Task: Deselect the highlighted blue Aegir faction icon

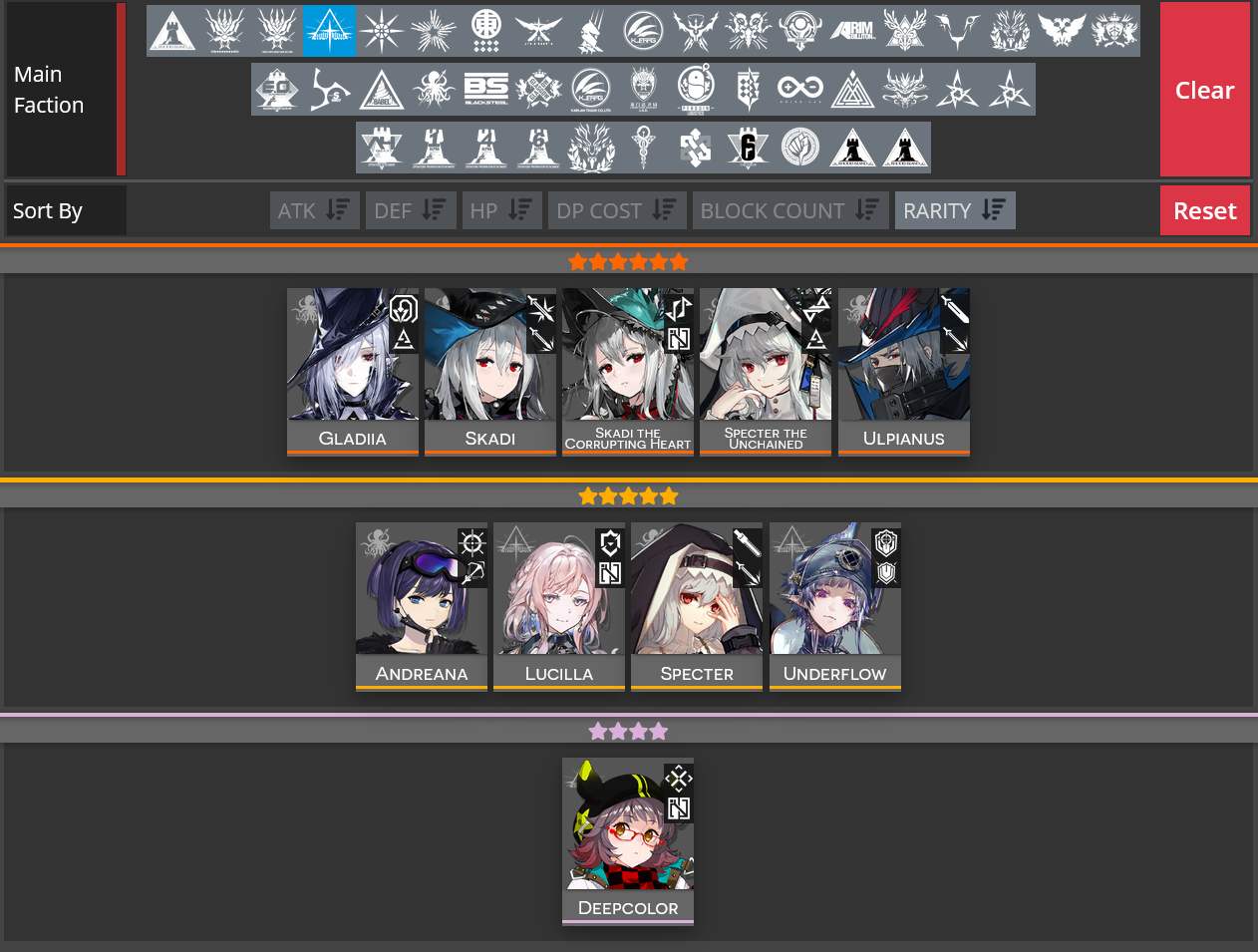Action: (x=329, y=31)
